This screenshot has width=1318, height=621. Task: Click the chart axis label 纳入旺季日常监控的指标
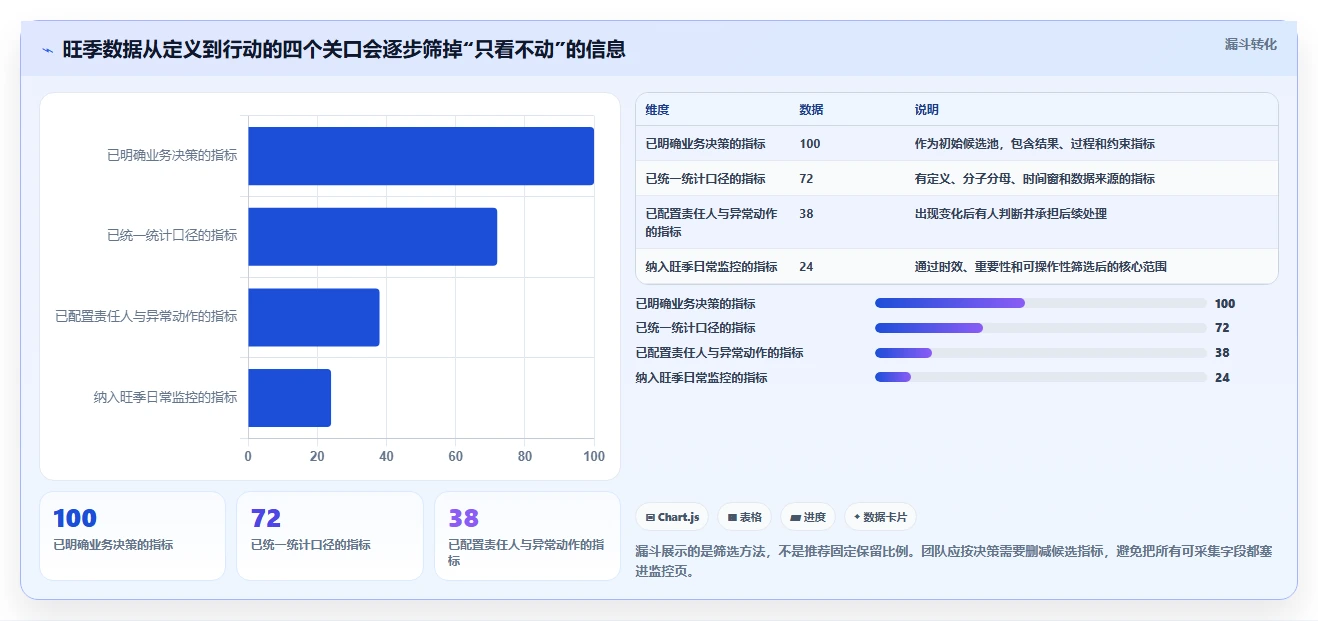coord(165,397)
